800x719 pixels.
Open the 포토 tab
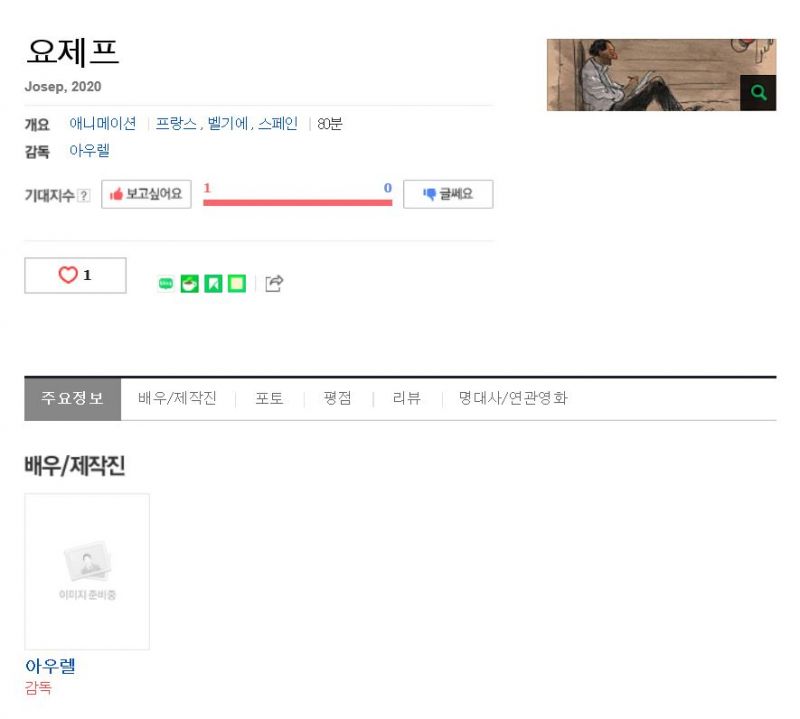click(x=269, y=398)
